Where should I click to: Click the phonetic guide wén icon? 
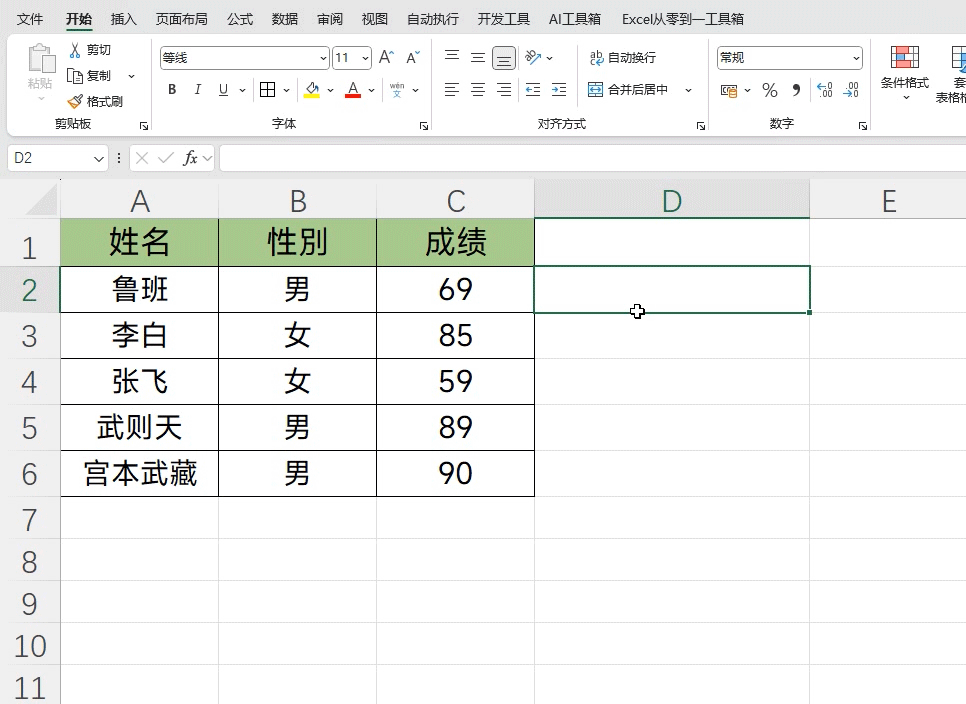coord(397,90)
